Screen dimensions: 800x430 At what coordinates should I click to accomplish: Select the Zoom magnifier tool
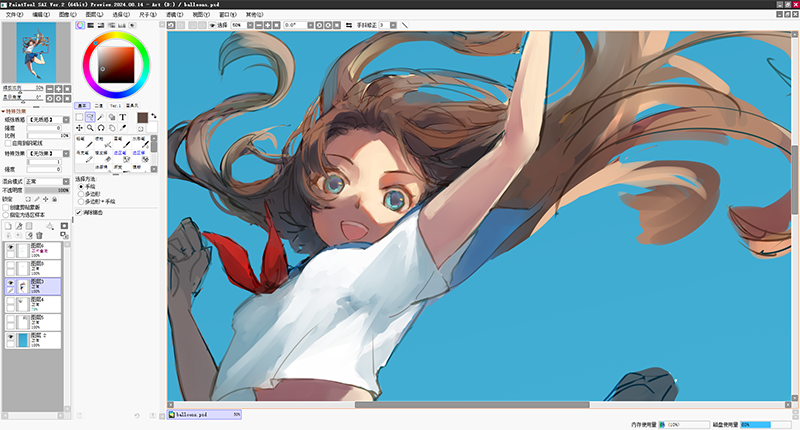(90, 128)
